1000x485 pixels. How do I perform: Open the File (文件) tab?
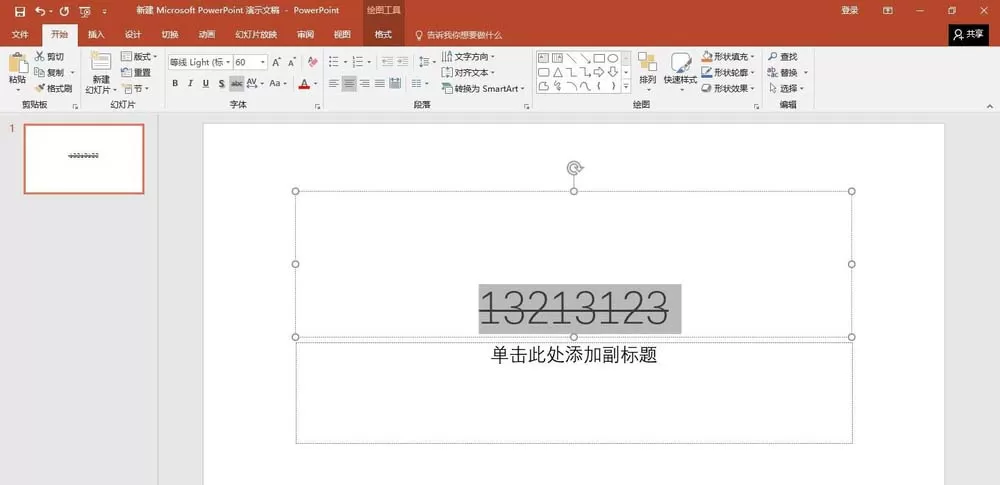tap(20, 34)
